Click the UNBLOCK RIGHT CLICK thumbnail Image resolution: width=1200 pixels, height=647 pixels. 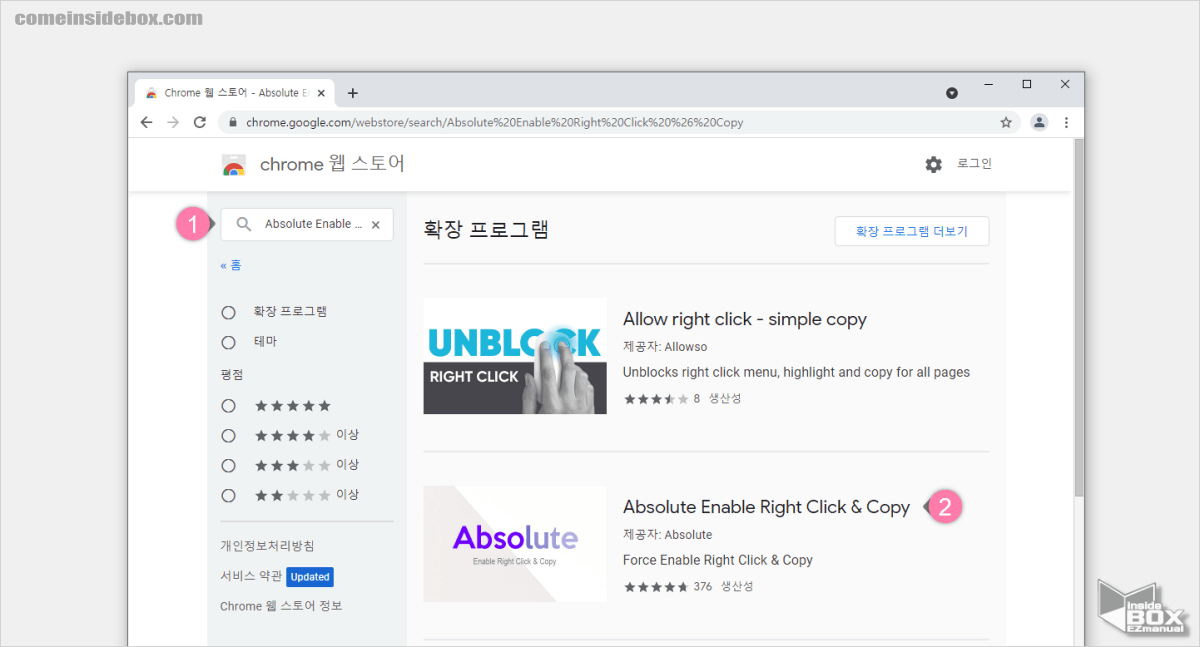tap(515, 356)
